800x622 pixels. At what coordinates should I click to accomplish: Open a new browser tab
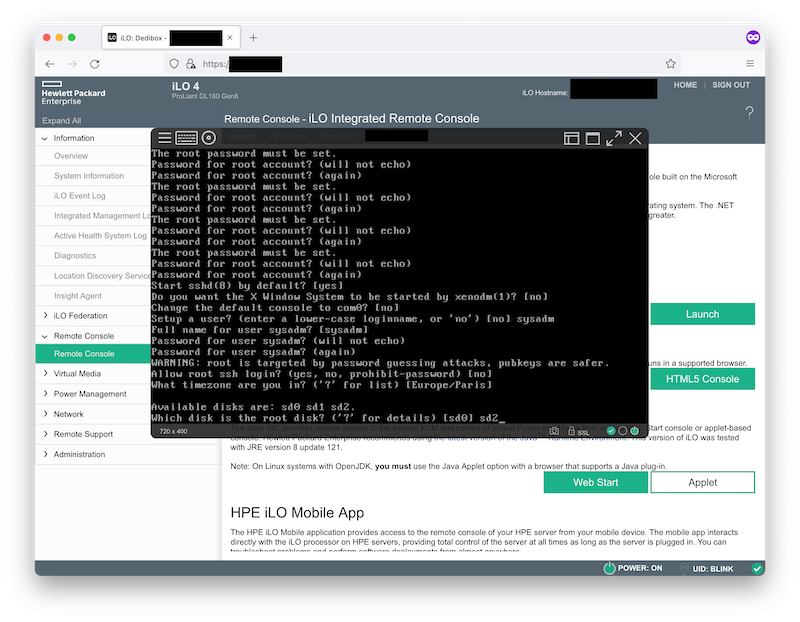tap(253, 38)
